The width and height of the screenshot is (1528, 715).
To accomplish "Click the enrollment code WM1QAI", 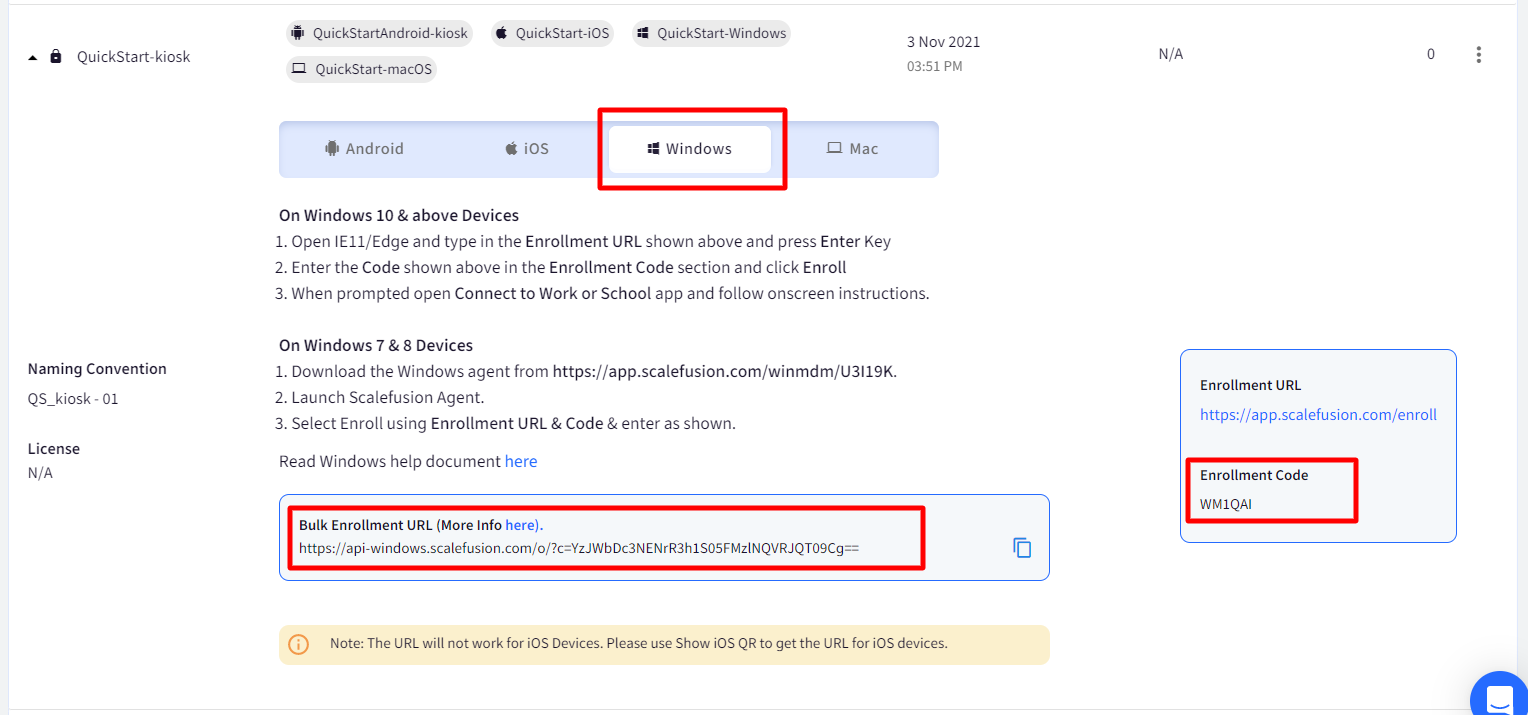I will (1225, 505).
